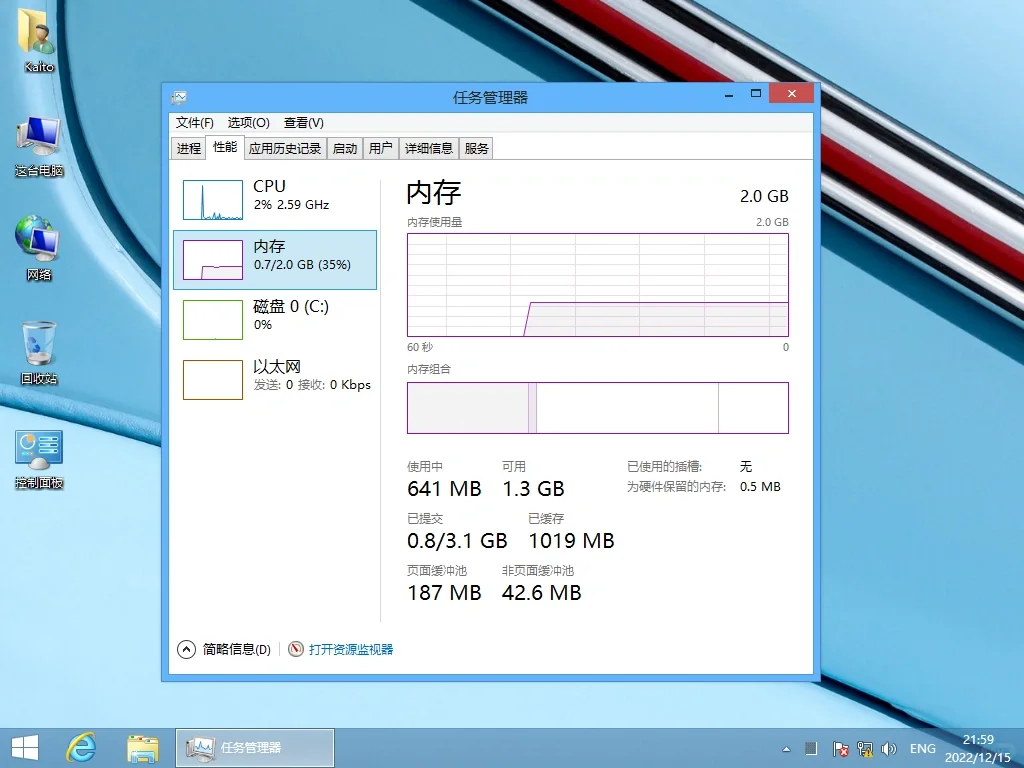Viewport: 1024px width, 768px height.
Task: Click the speaker icon in the system tray
Action: 889,748
